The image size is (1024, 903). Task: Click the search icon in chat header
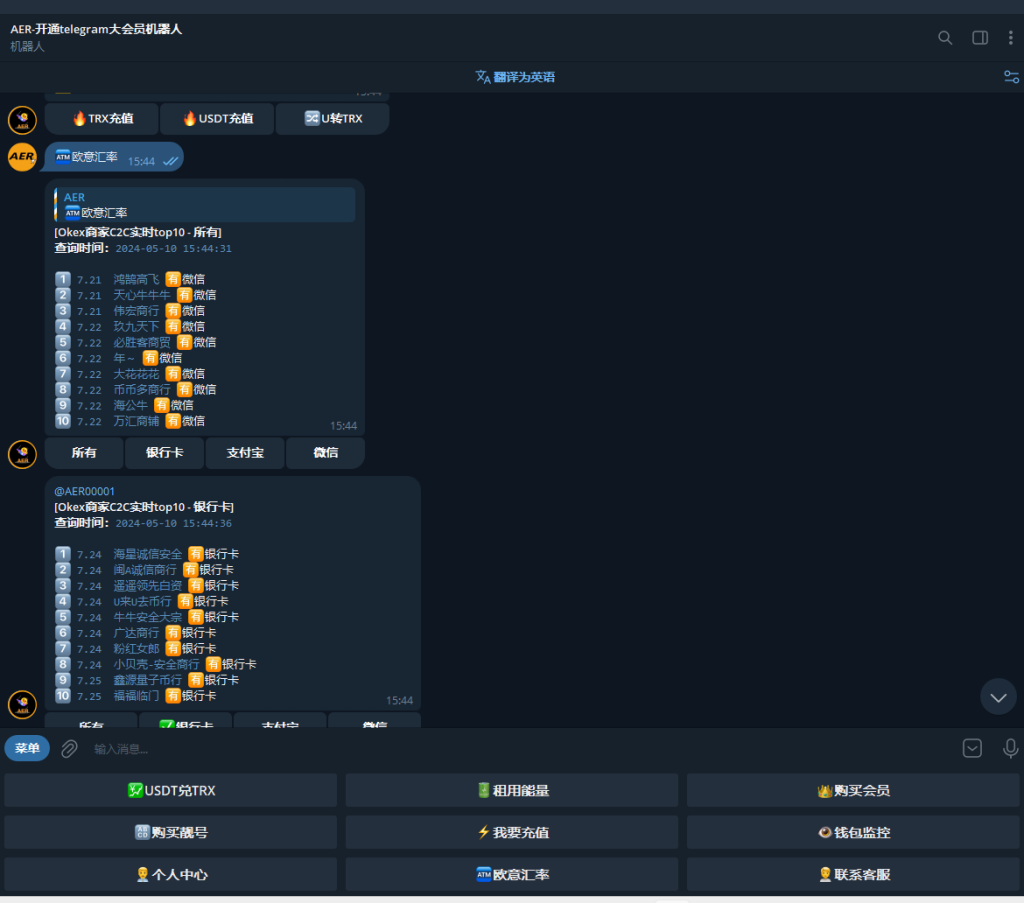[x=945, y=38]
